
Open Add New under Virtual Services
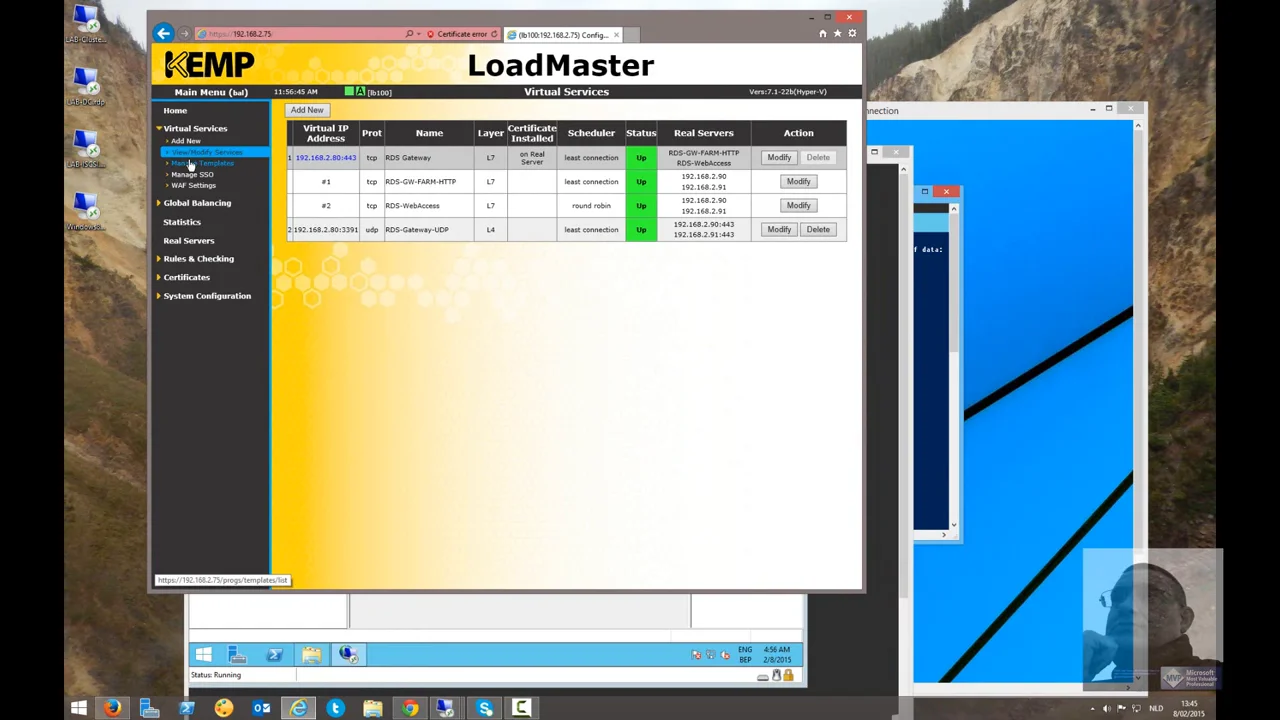pyautogui.click(x=185, y=141)
